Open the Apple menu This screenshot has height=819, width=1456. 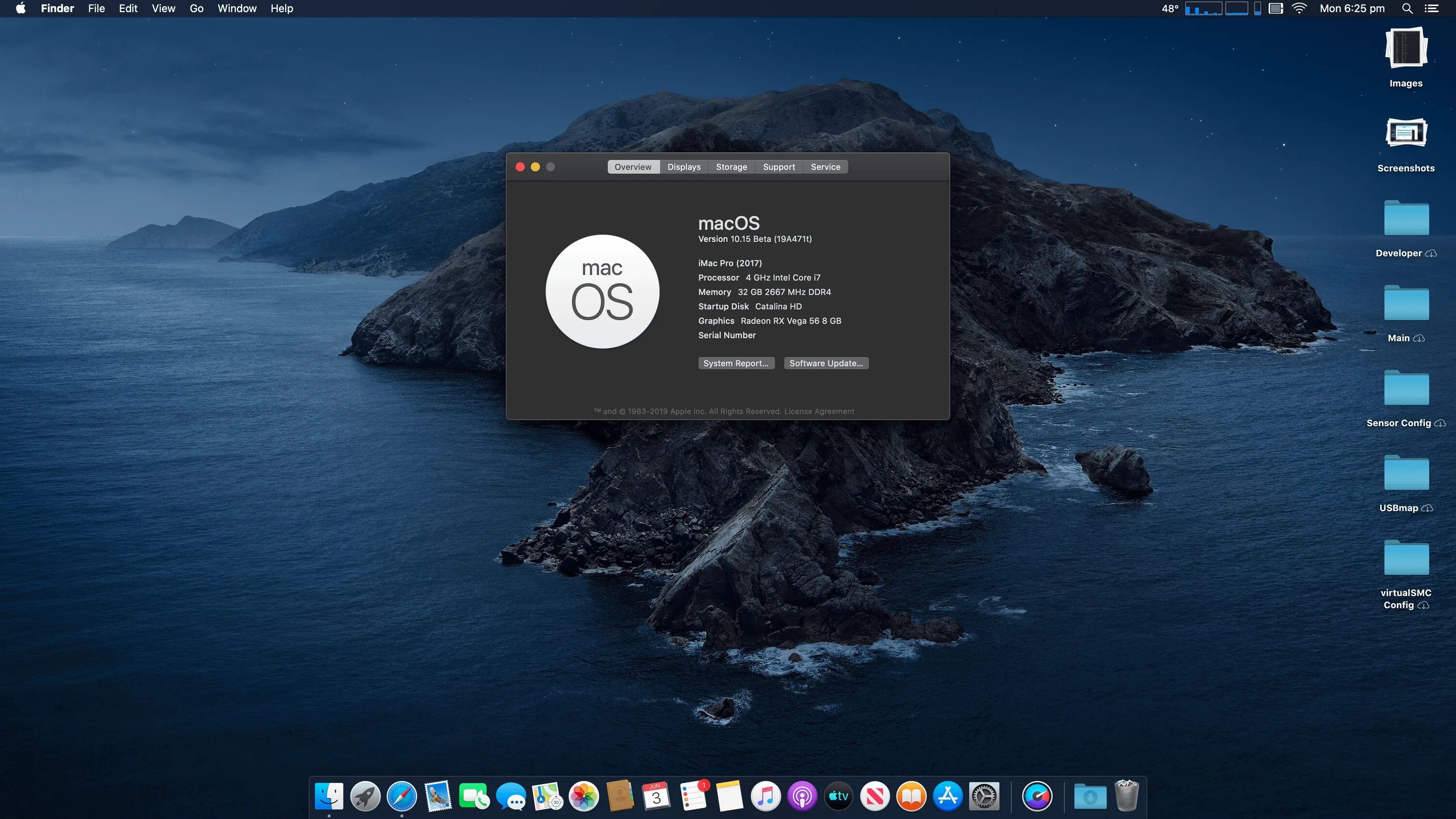[x=20, y=8]
